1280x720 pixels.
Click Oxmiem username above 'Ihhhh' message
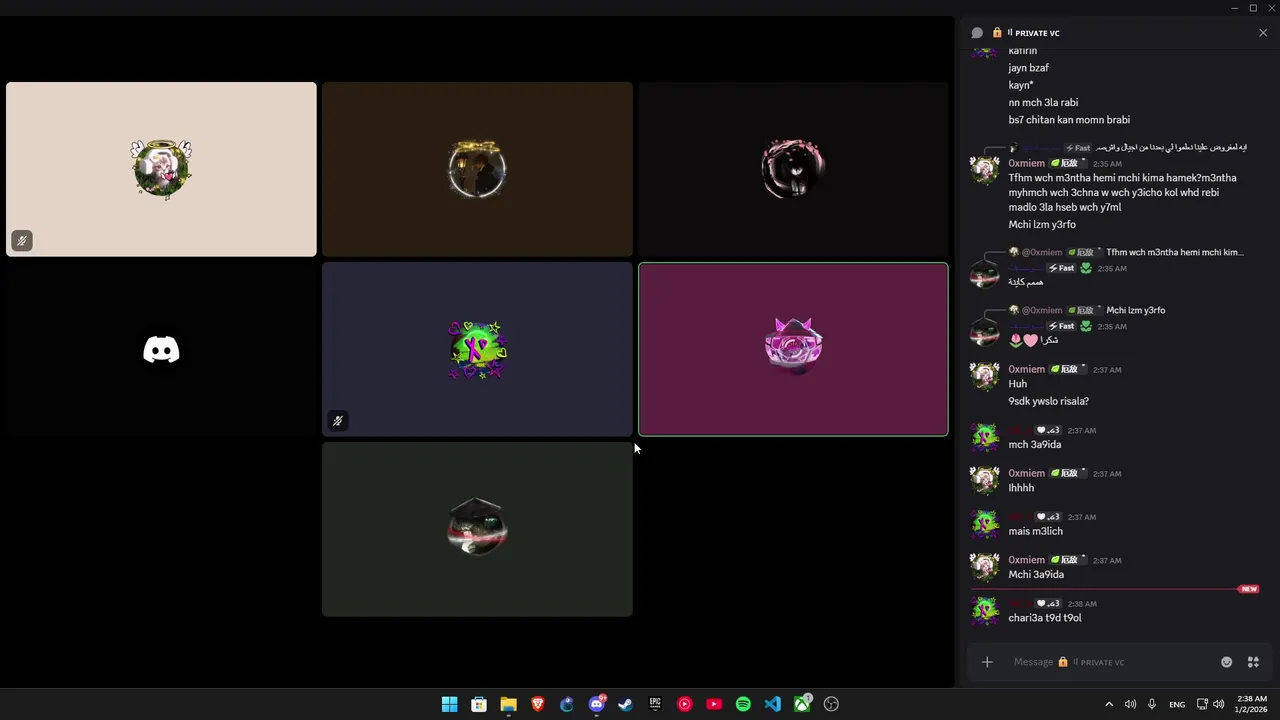pyautogui.click(x=1026, y=473)
